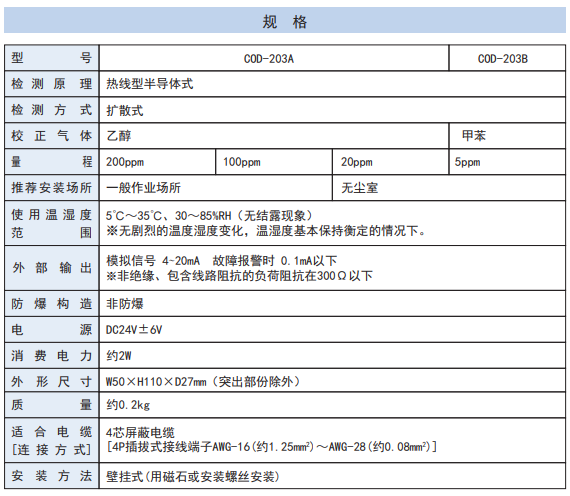Viewport: 570px width, 496px height.
Task: Click the W50×H110×D27mm dimensions text
Action: pyautogui.click(x=156, y=382)
